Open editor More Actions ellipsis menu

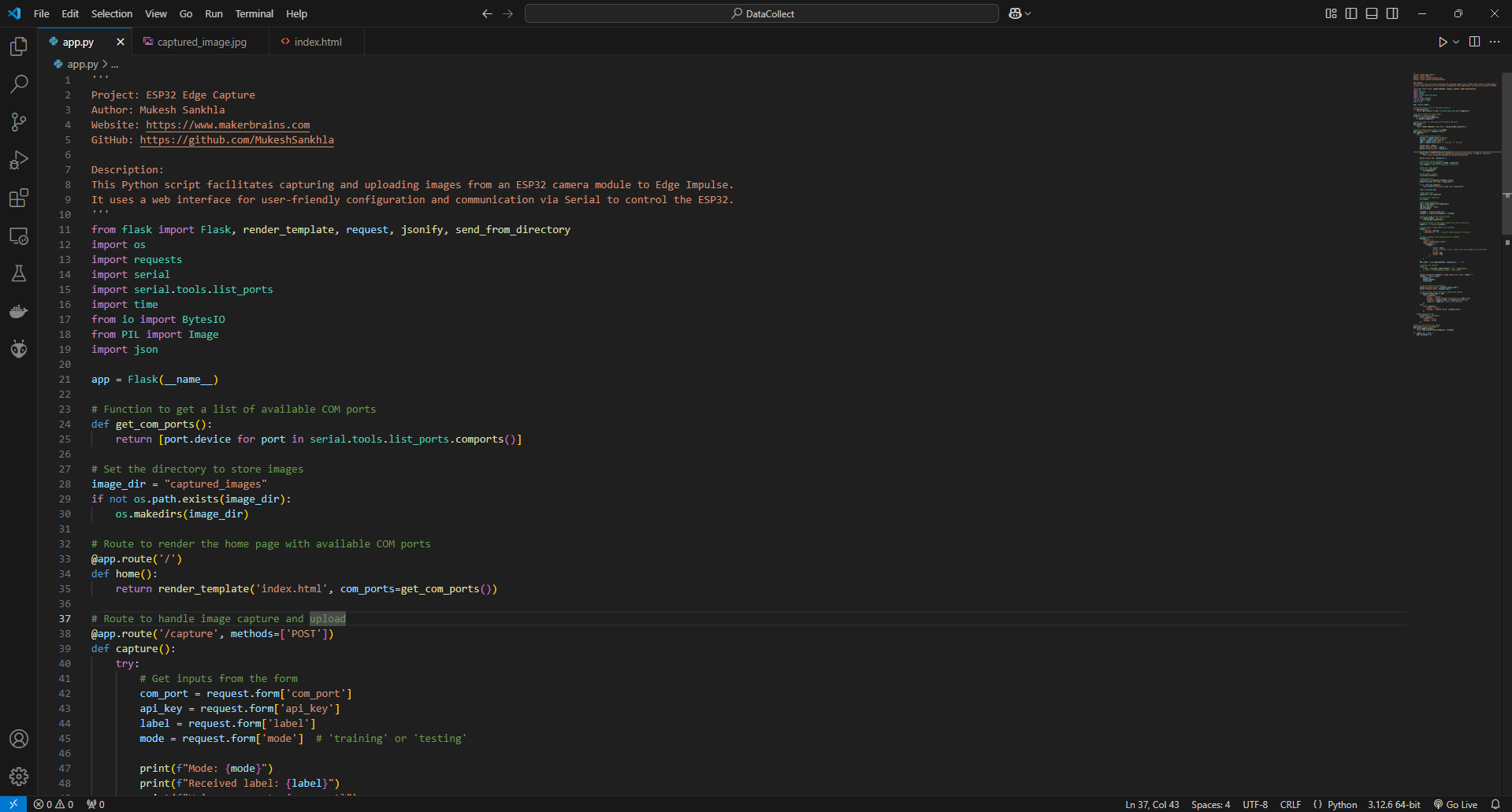coord(1495,42)
